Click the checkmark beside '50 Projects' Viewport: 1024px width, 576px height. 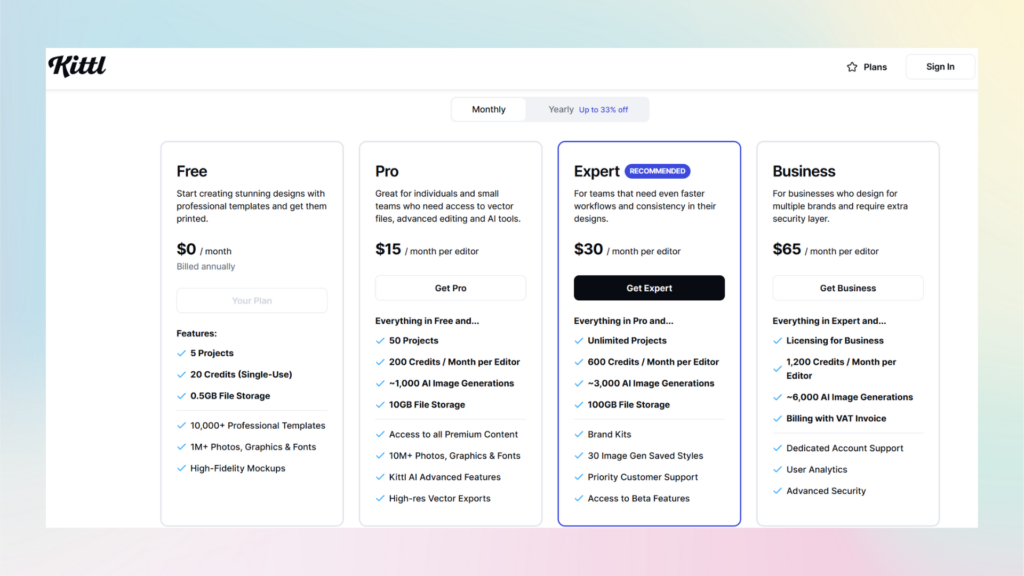pos(380,341)
